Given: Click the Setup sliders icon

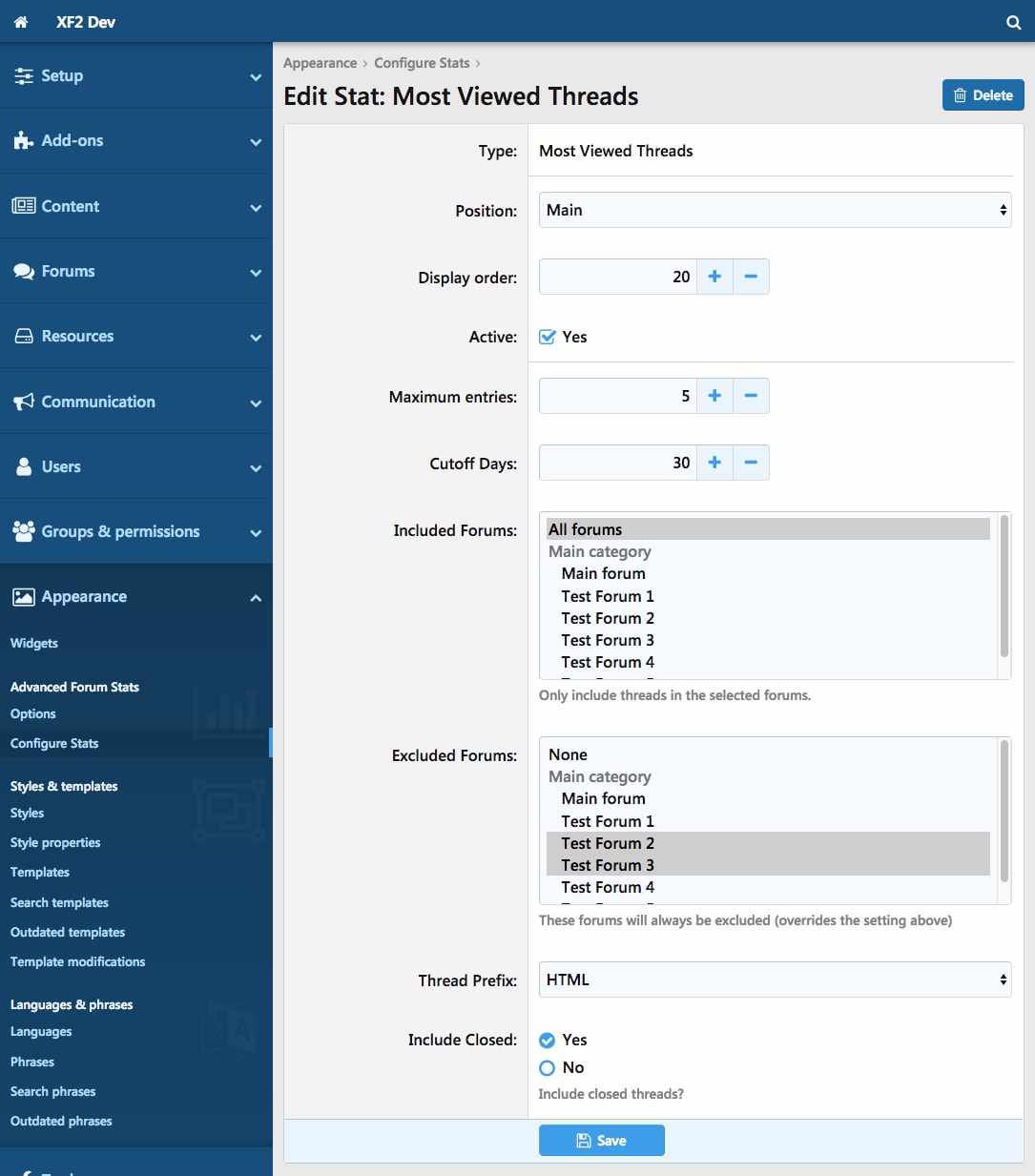Looking at the screenshot, I should pyautogui.click(x=24, y=76).
